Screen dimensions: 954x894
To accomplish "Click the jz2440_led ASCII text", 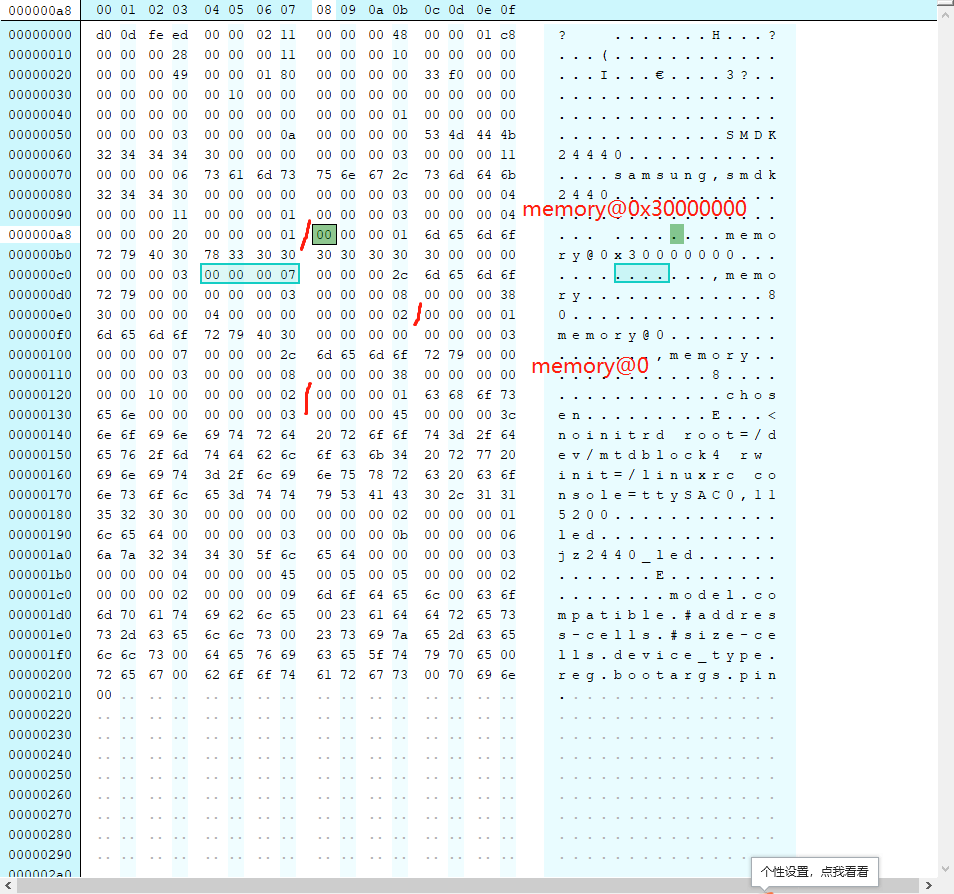I will point(625,555).
